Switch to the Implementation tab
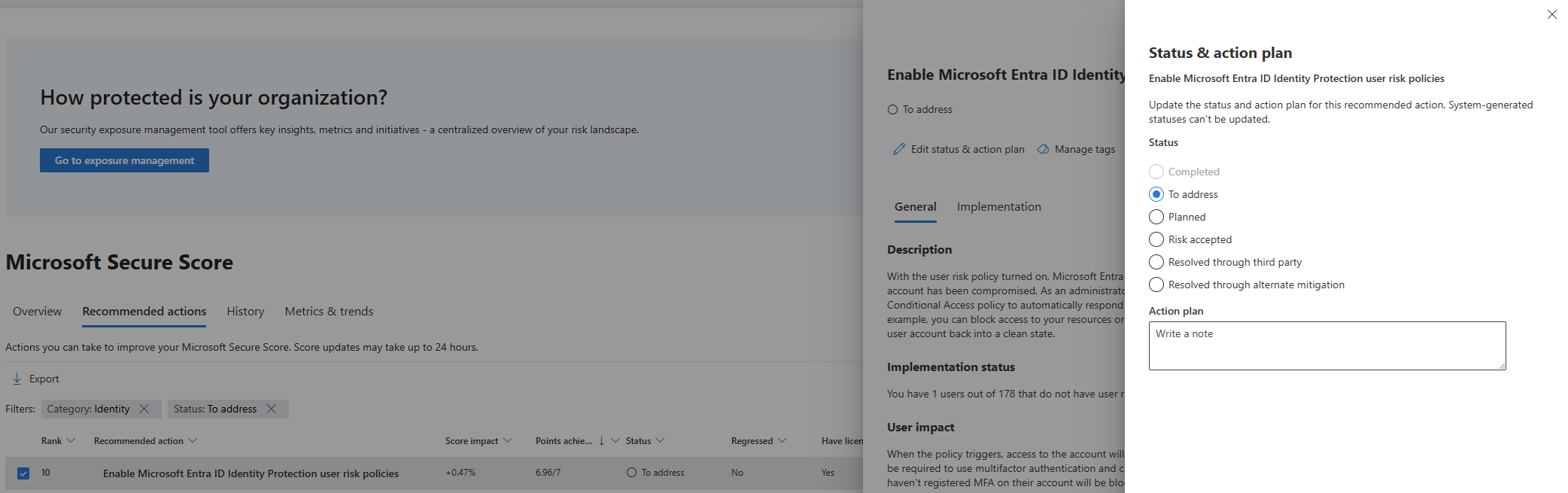Viewport: 1568px width, 493px height. coord(999,207)
